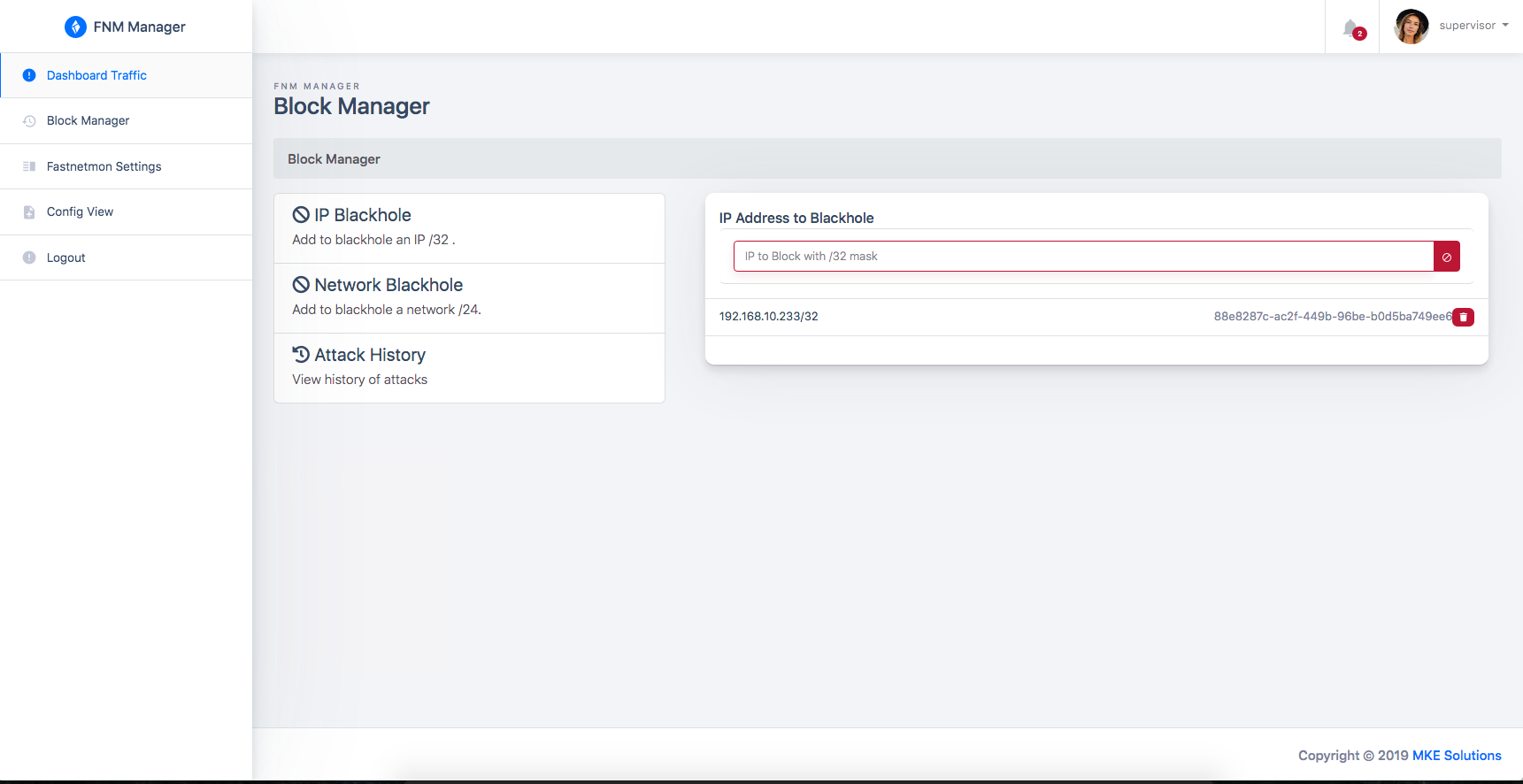1523x784 pixels.
Task: Select the IP Blackhole card heading
Action: pos(363,215)
